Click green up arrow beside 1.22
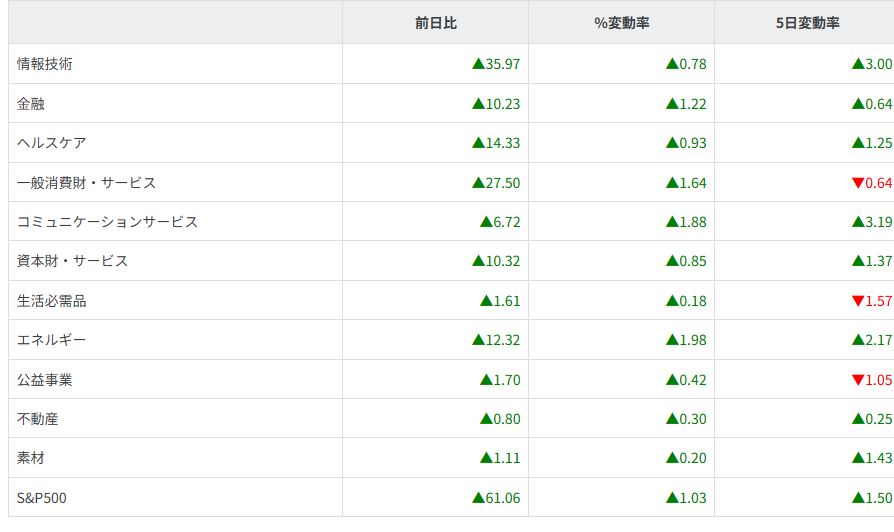This screenshot has height=532, width=894. (672, 104)
